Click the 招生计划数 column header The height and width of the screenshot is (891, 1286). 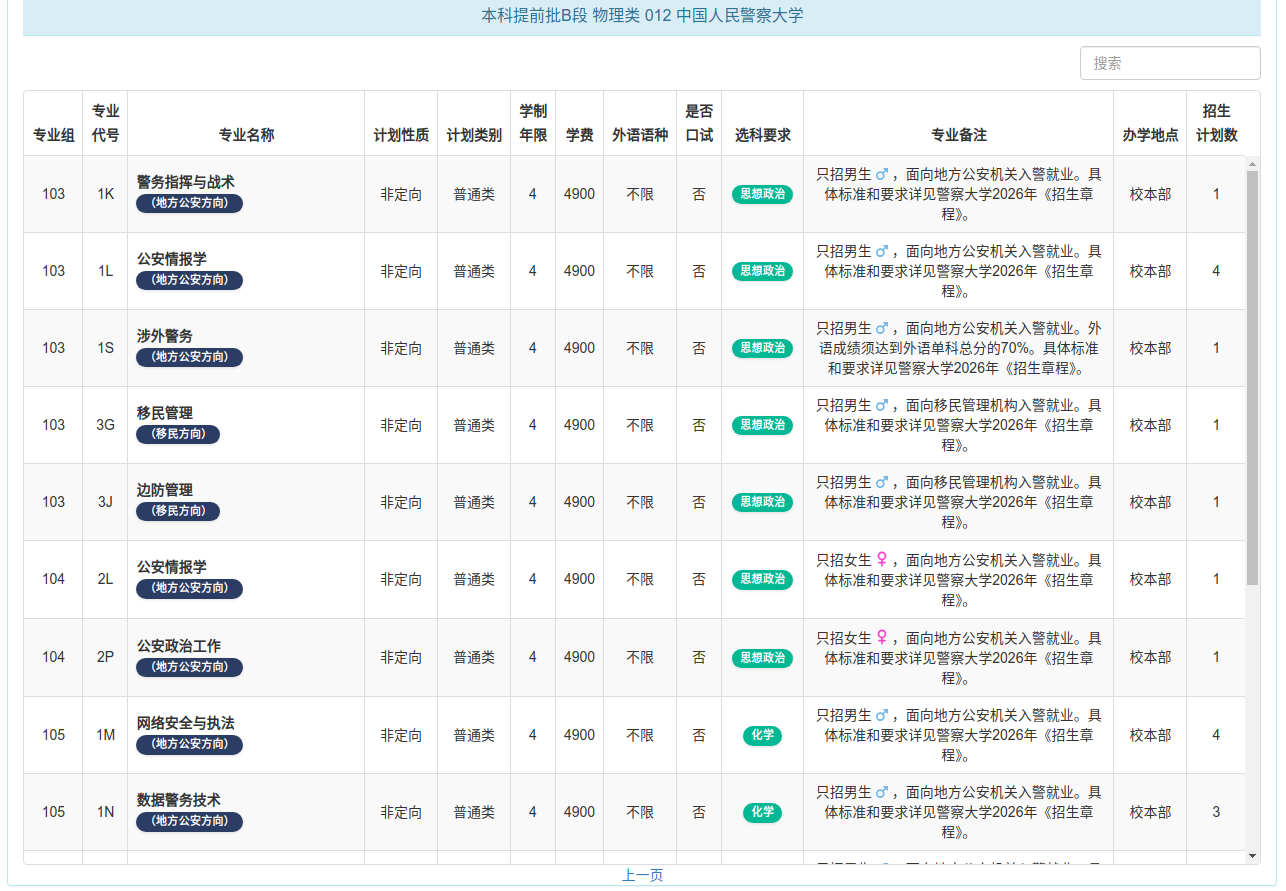tap(1216, 123)
